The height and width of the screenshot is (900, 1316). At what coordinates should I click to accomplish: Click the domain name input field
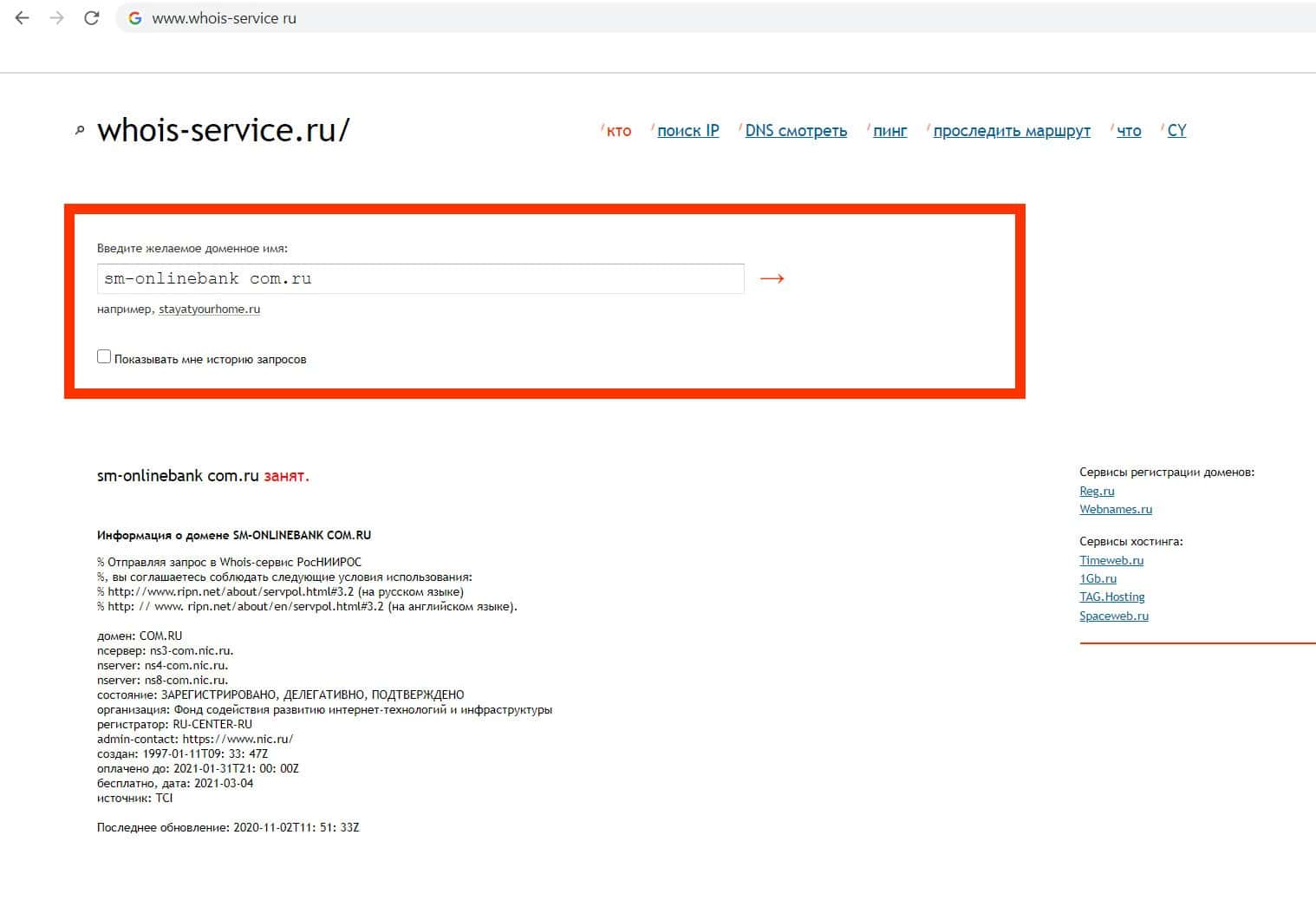click(x=420, y=278)
